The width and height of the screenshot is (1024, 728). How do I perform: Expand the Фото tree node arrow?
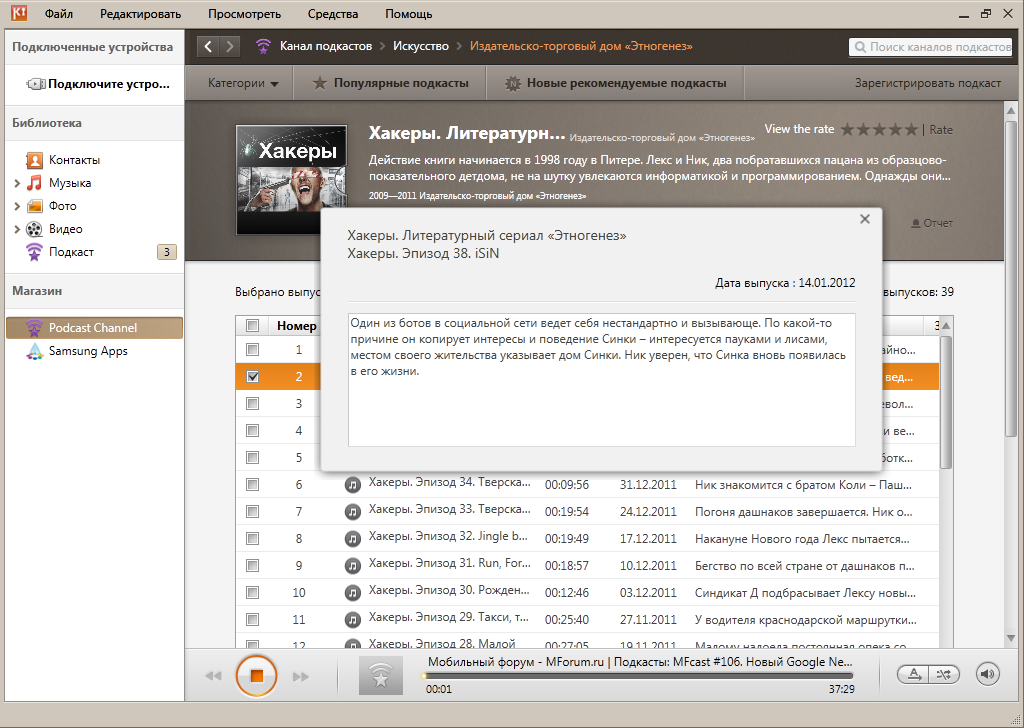tap(17, 206)
